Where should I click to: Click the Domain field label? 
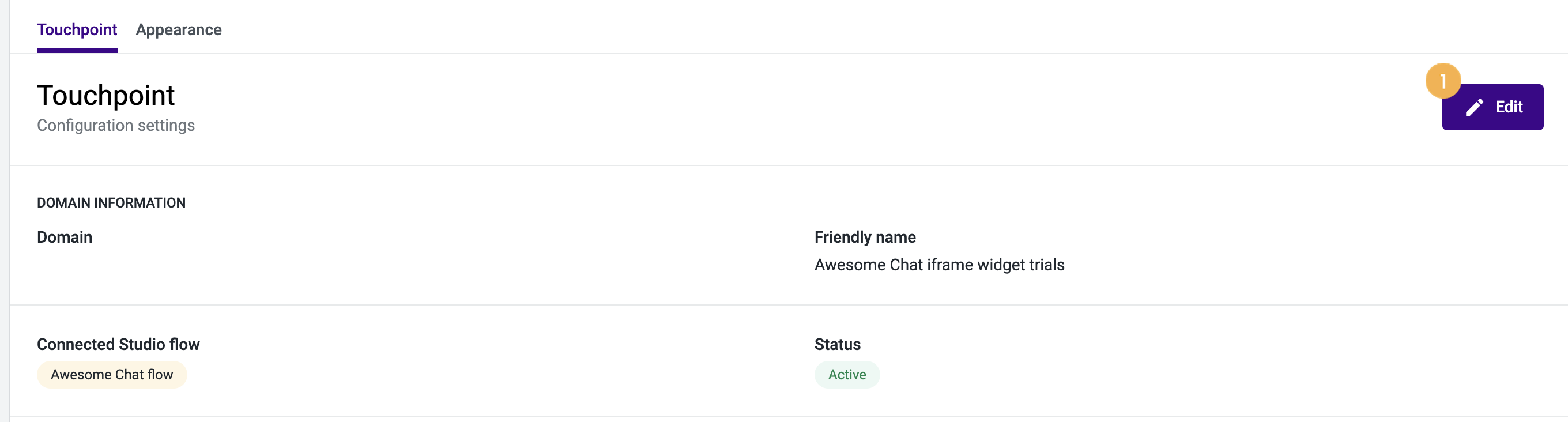point(65,237)
